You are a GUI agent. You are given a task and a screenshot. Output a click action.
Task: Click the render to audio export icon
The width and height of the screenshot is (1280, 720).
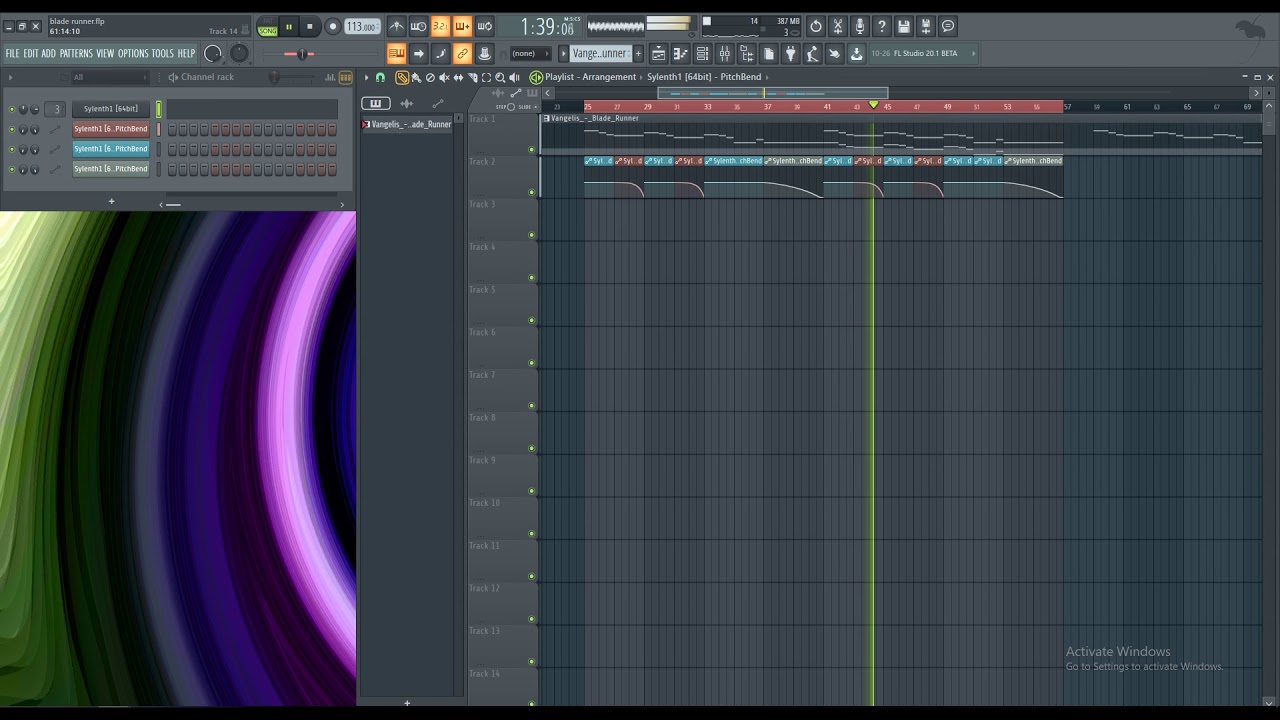[x=926, y=27]
